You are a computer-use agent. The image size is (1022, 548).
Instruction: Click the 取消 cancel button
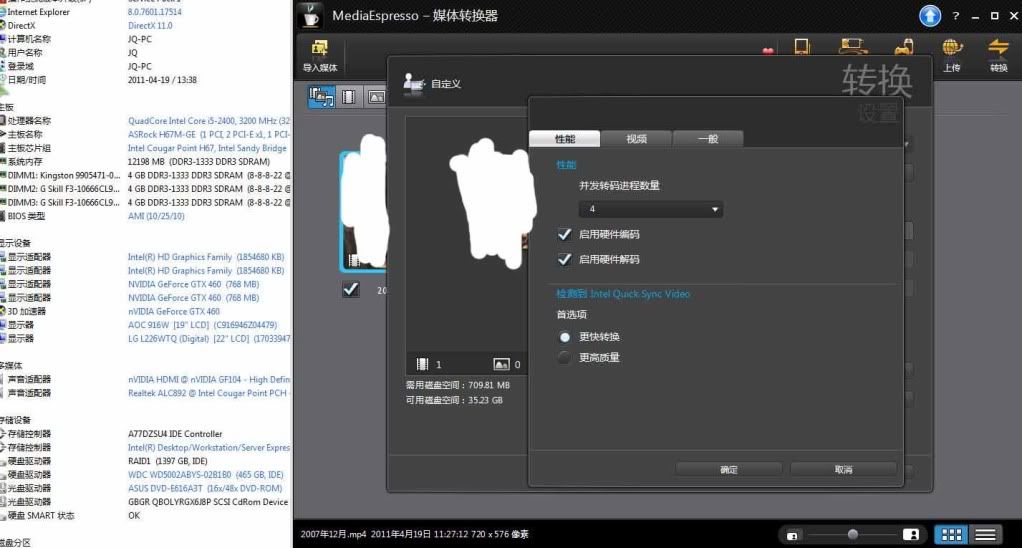click(842, 469)
